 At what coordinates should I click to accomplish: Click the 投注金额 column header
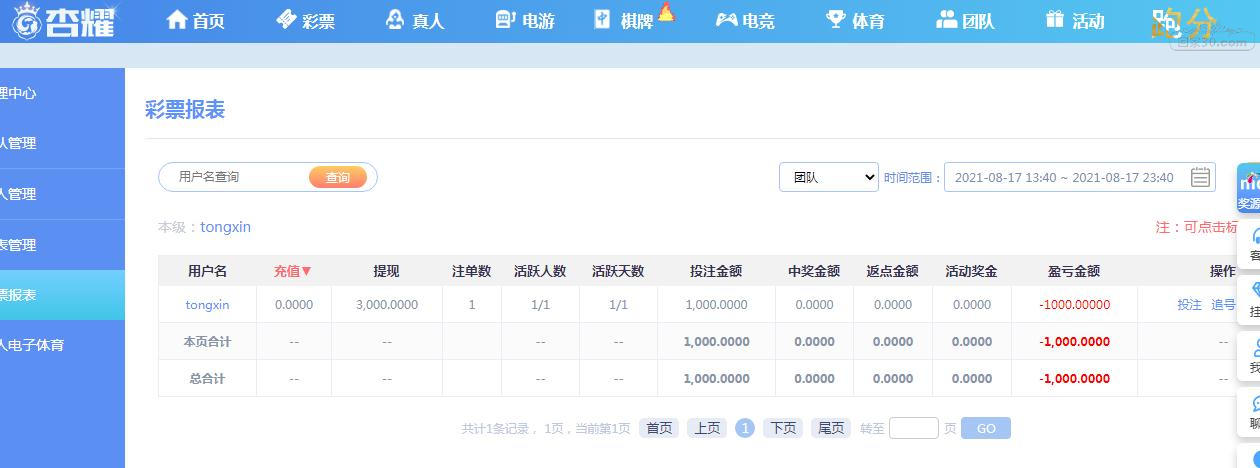tap(716, 271)
